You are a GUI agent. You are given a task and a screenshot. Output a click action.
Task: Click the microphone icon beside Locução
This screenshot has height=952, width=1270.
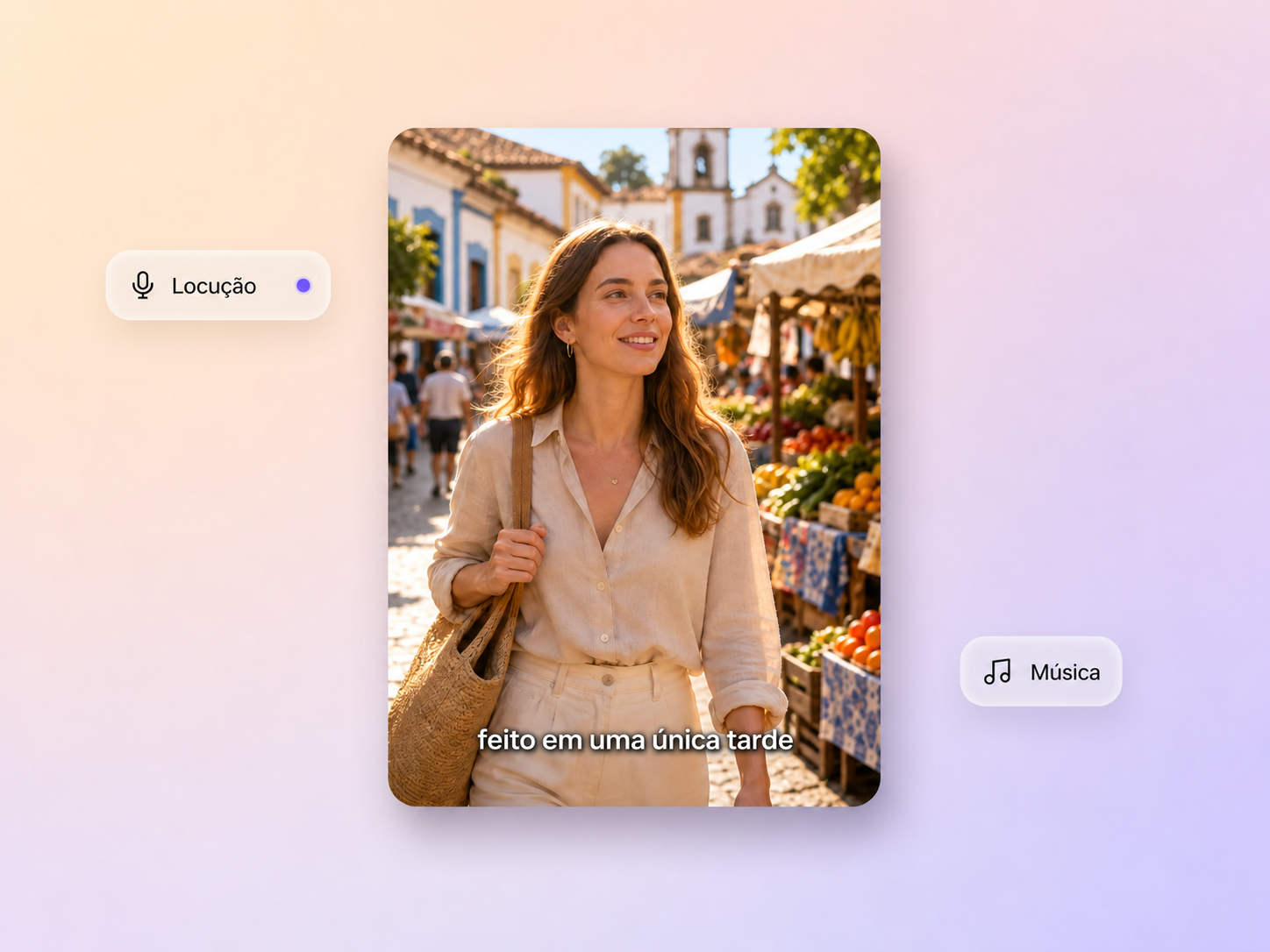point(143,286)
